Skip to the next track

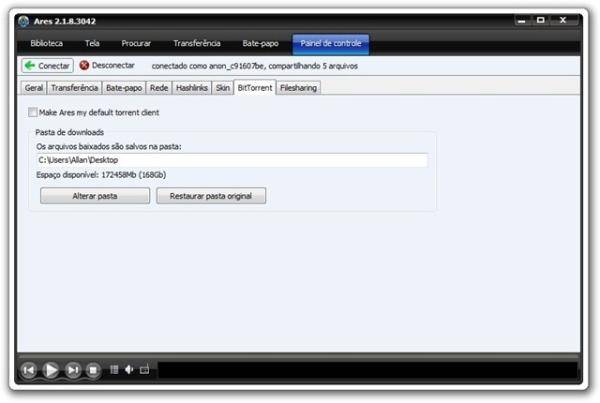pos(73,370)
